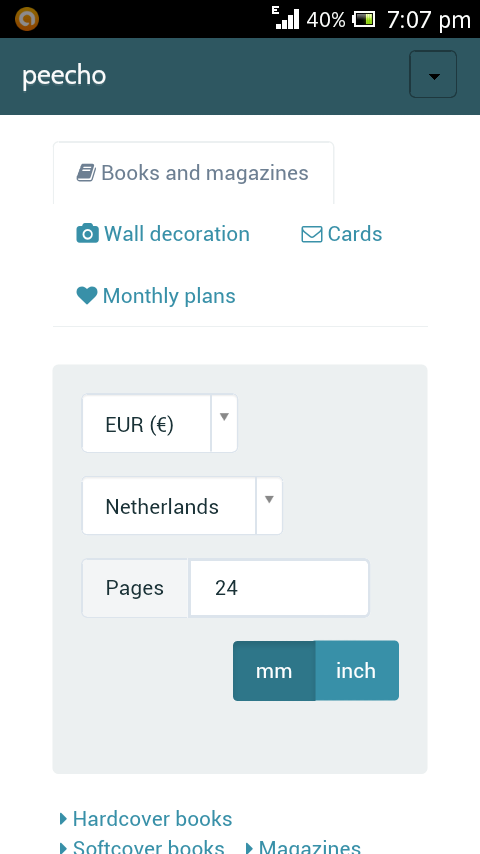Screen dimensions: 480x854
Task: Go to Monthly plans
Action: point(156,296)
